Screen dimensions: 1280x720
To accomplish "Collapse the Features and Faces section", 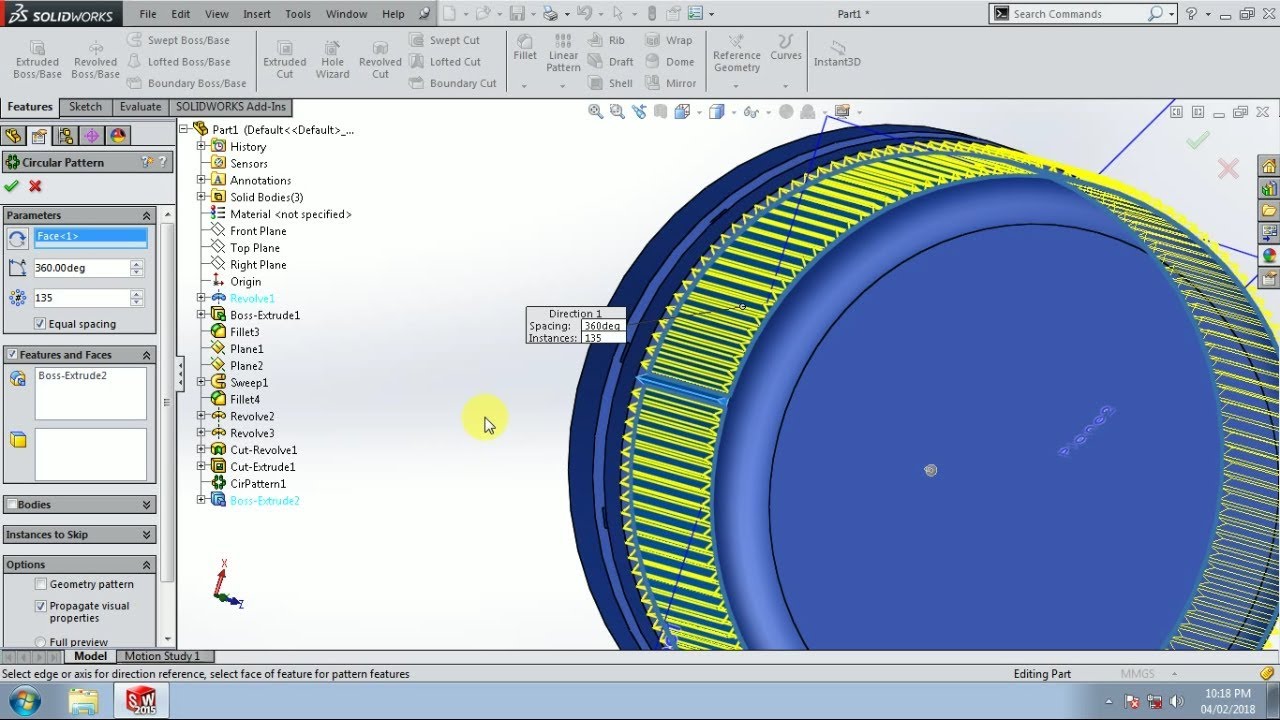I will [147, 355].
